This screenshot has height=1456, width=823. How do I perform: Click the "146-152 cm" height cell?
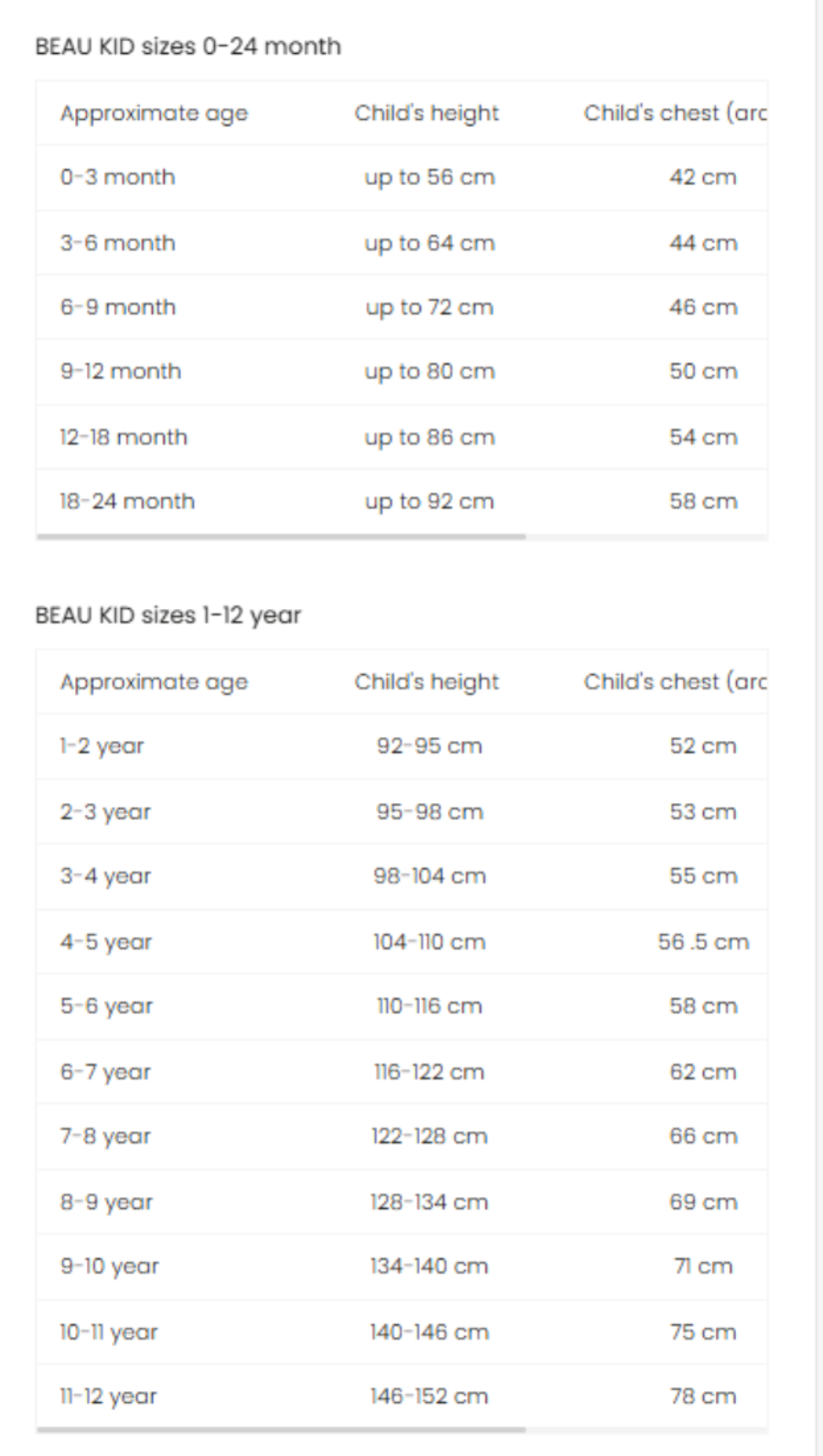(x=429, y=1397)
